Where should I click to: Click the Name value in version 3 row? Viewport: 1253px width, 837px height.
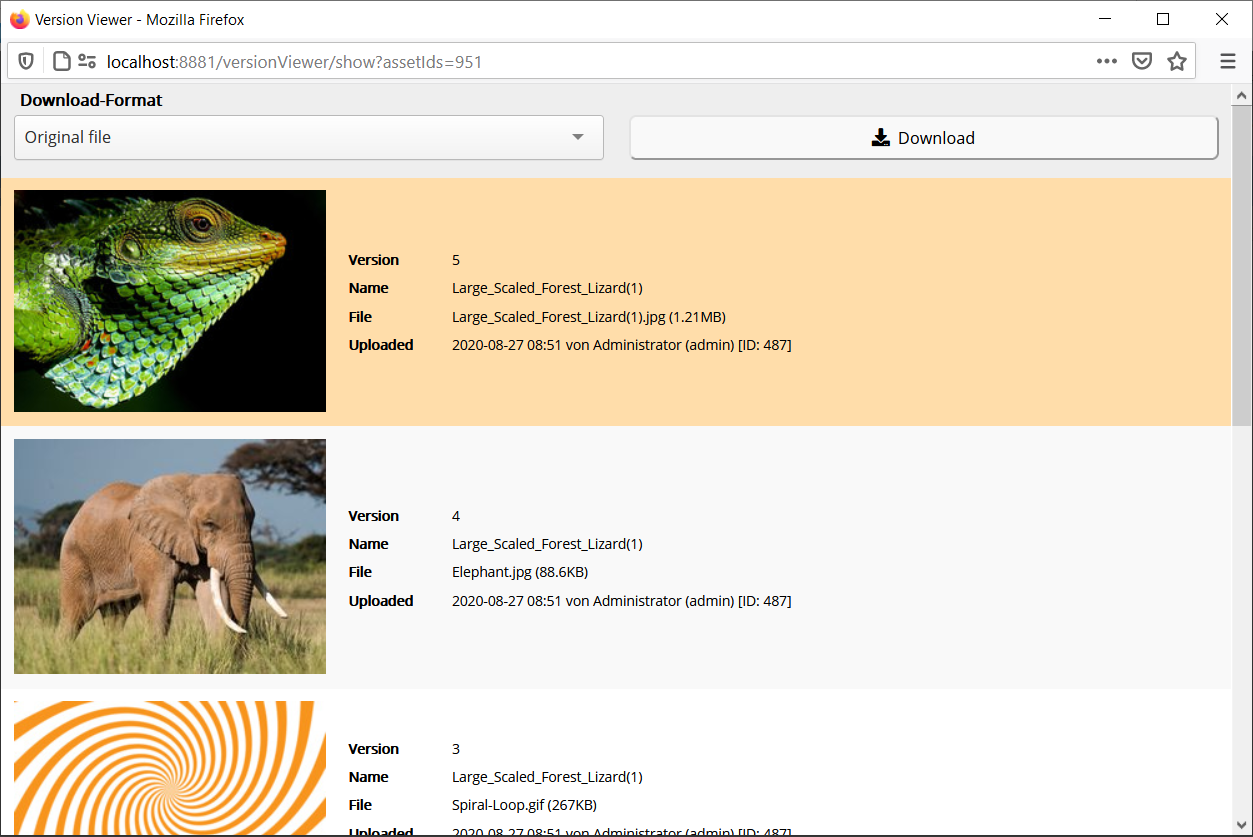547,777
